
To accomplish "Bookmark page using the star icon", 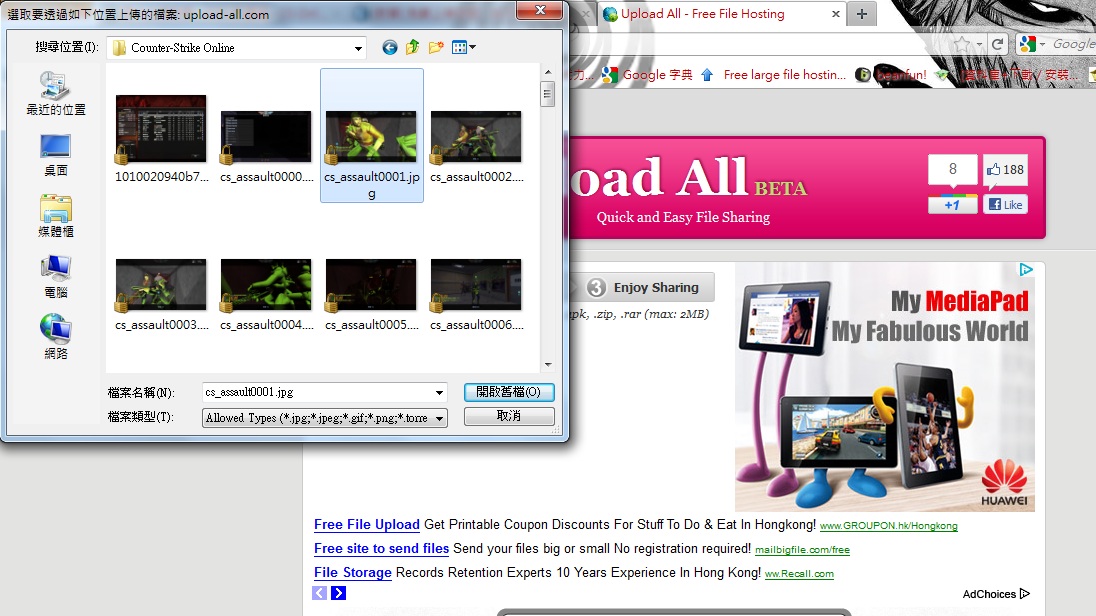I will click(x=961, y=44).
